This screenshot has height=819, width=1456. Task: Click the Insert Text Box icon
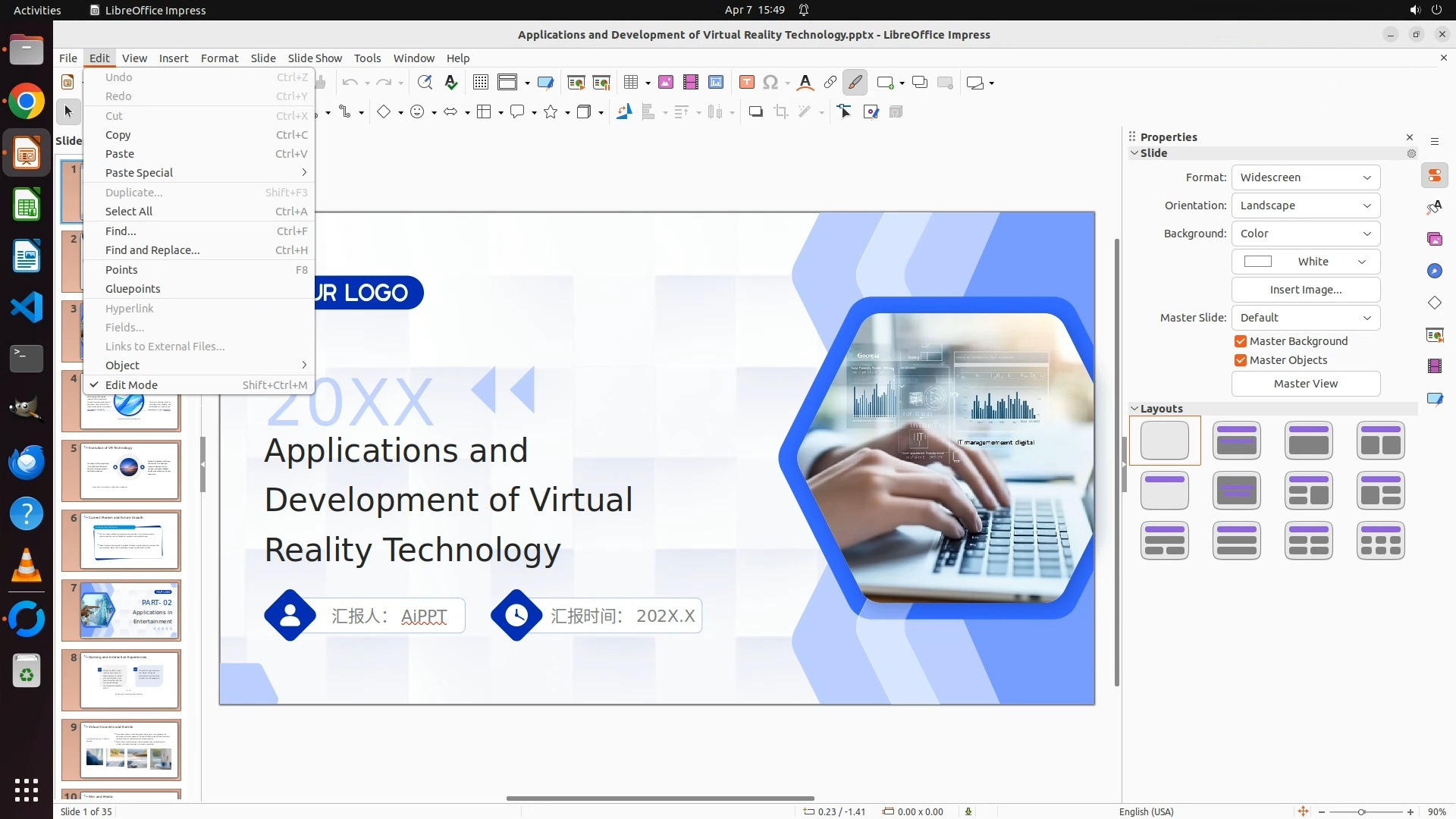point(746,83)
